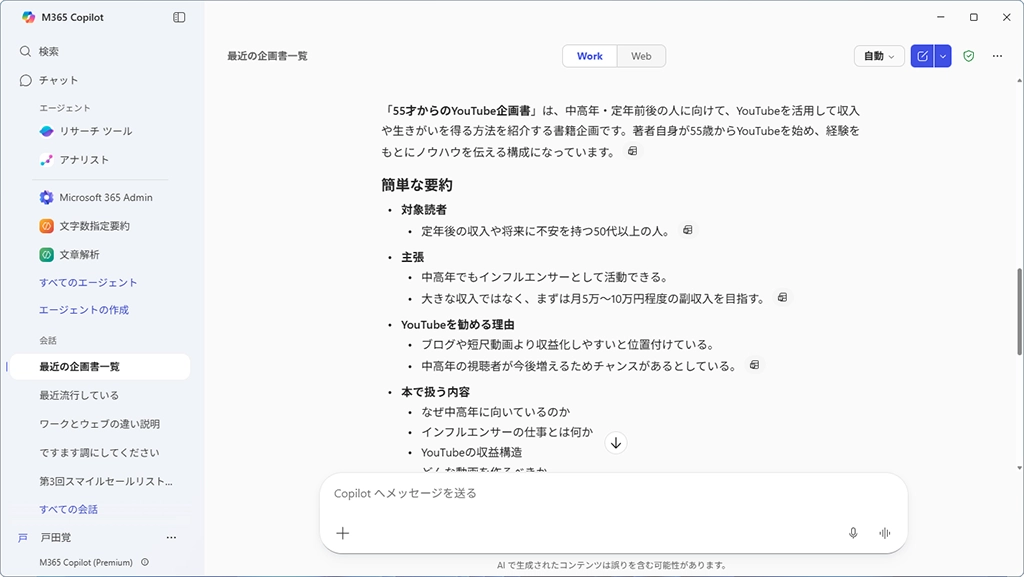Click the 簡単な要約 heading
Image resolution: width=1024 pixels, height=577 pixels.
(x=417, y=185)
